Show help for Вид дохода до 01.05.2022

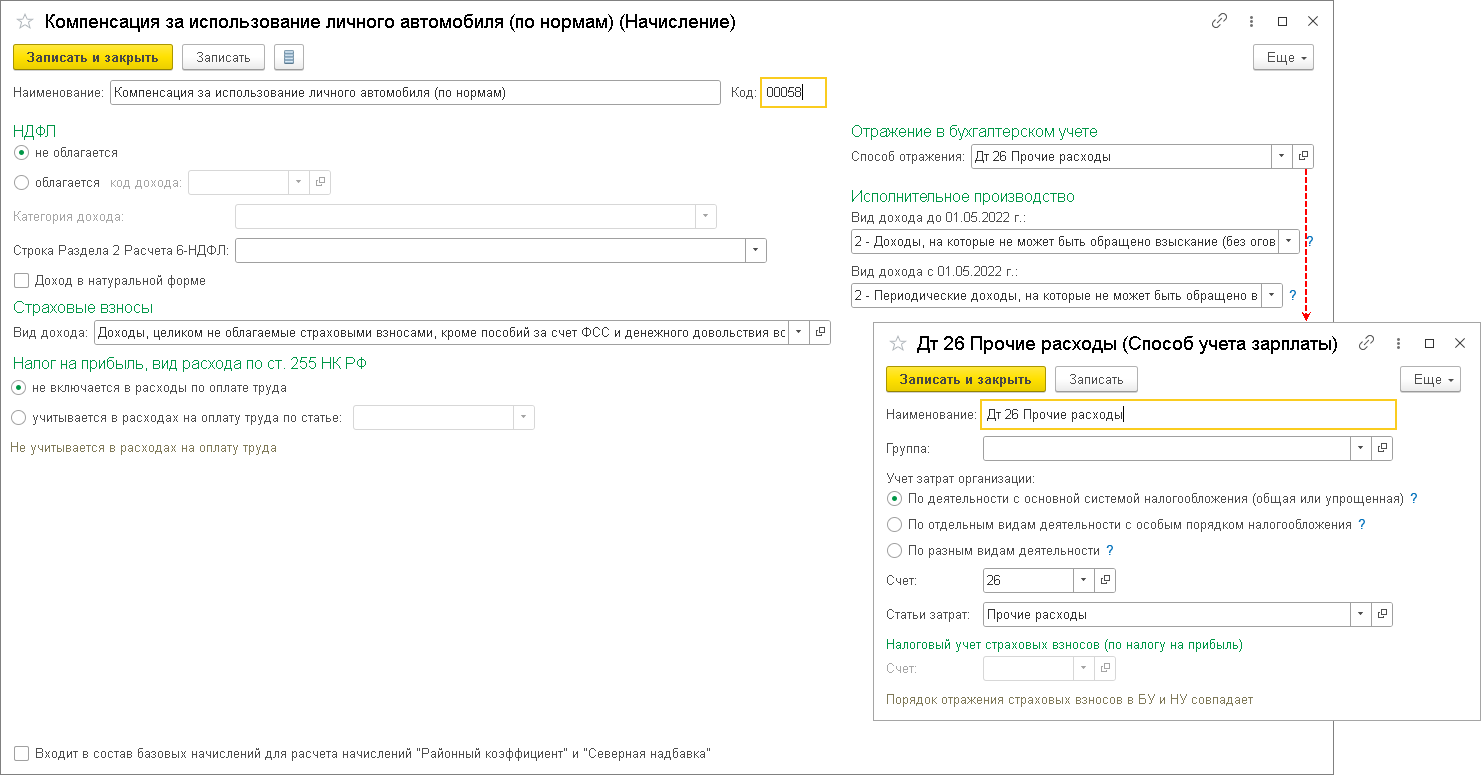tap(1310, 241)
